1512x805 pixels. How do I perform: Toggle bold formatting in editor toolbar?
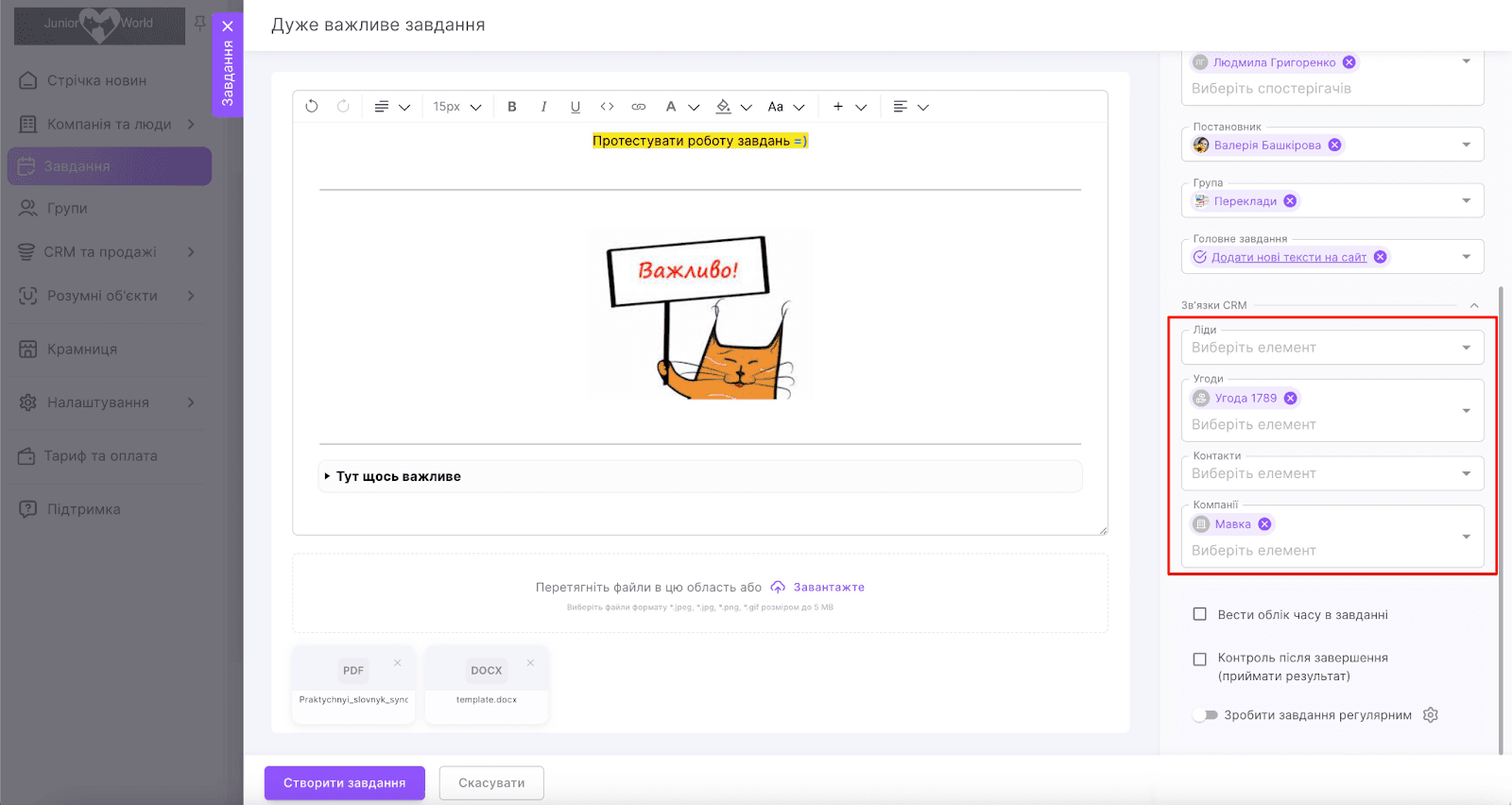[512, 107]
